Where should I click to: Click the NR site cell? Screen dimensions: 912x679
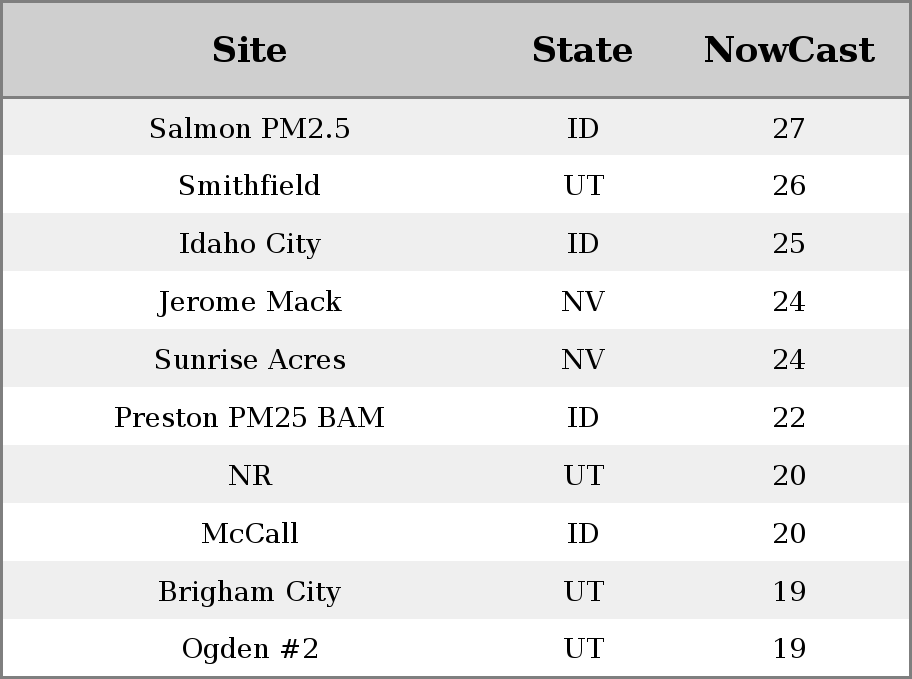pyautogui.click(x=249, y=475)
